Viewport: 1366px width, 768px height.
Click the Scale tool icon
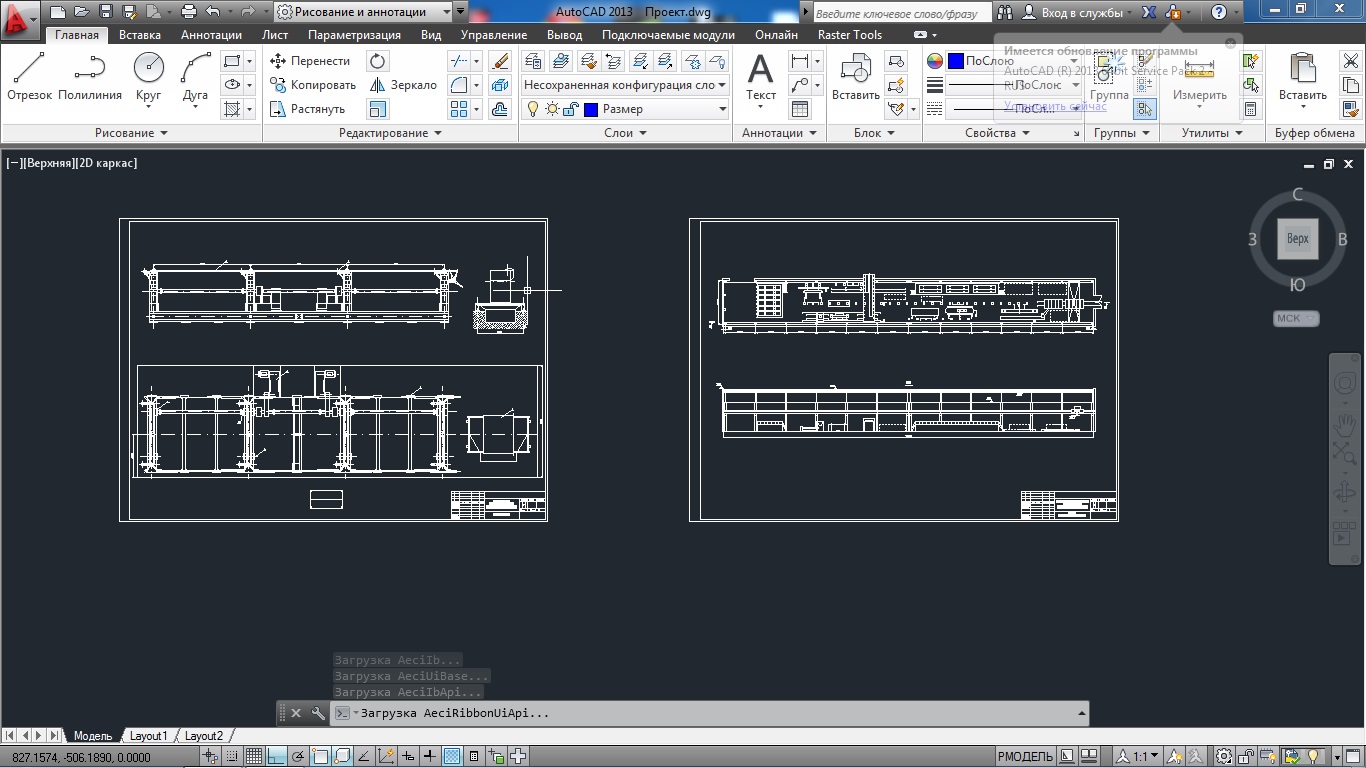378,109
